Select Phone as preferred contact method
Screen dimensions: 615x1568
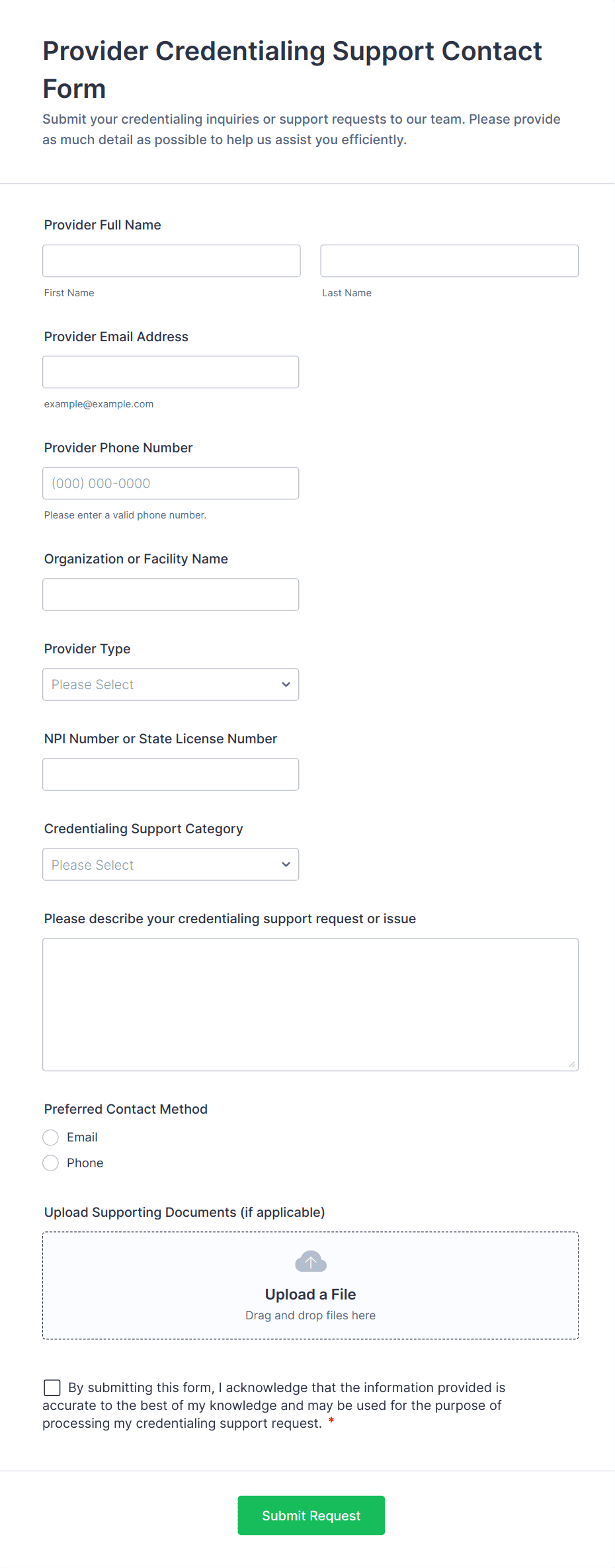click(51, 1163)
